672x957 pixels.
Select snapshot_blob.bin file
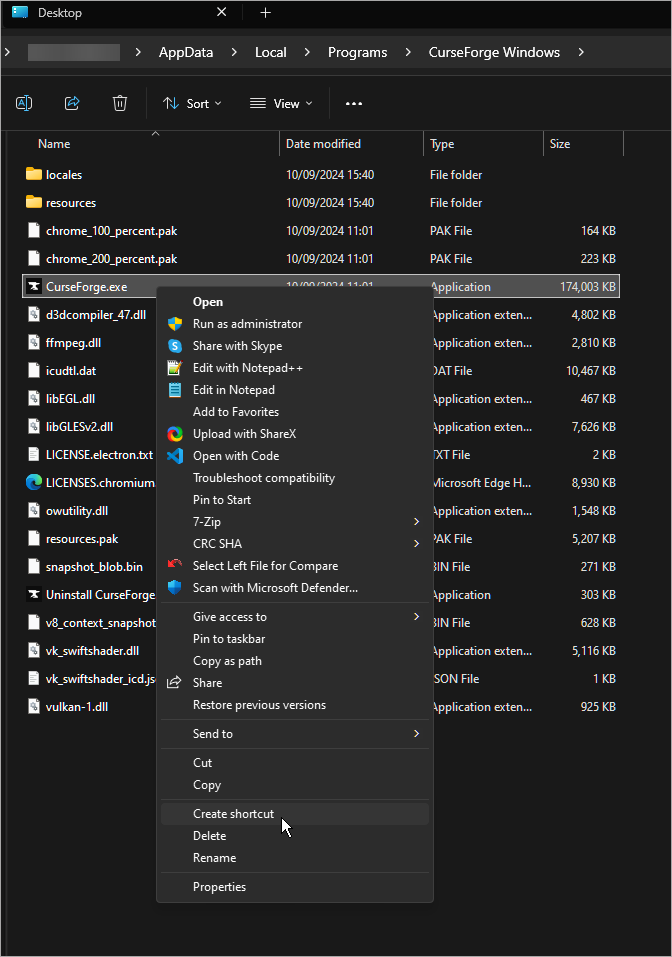click(x=94, y=567)
